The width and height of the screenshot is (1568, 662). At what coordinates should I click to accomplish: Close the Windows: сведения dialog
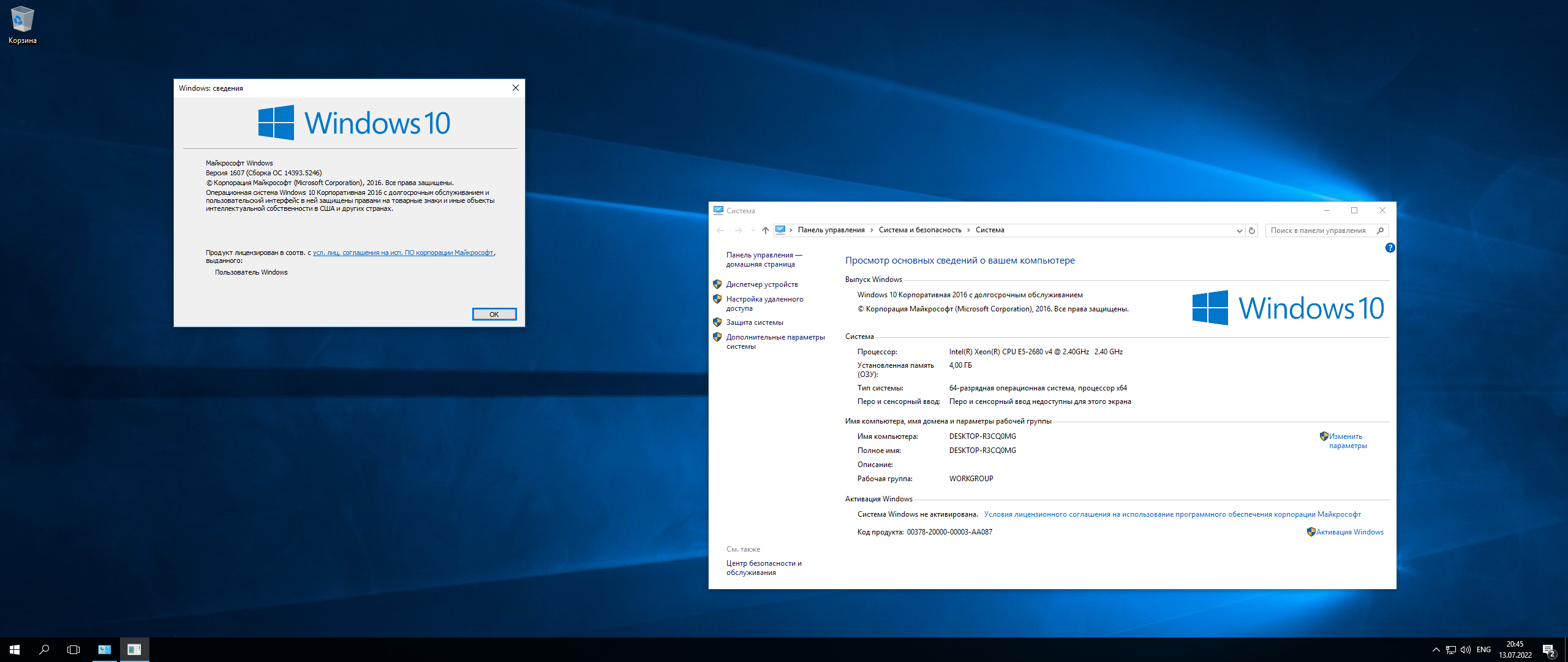pos(515,88)
